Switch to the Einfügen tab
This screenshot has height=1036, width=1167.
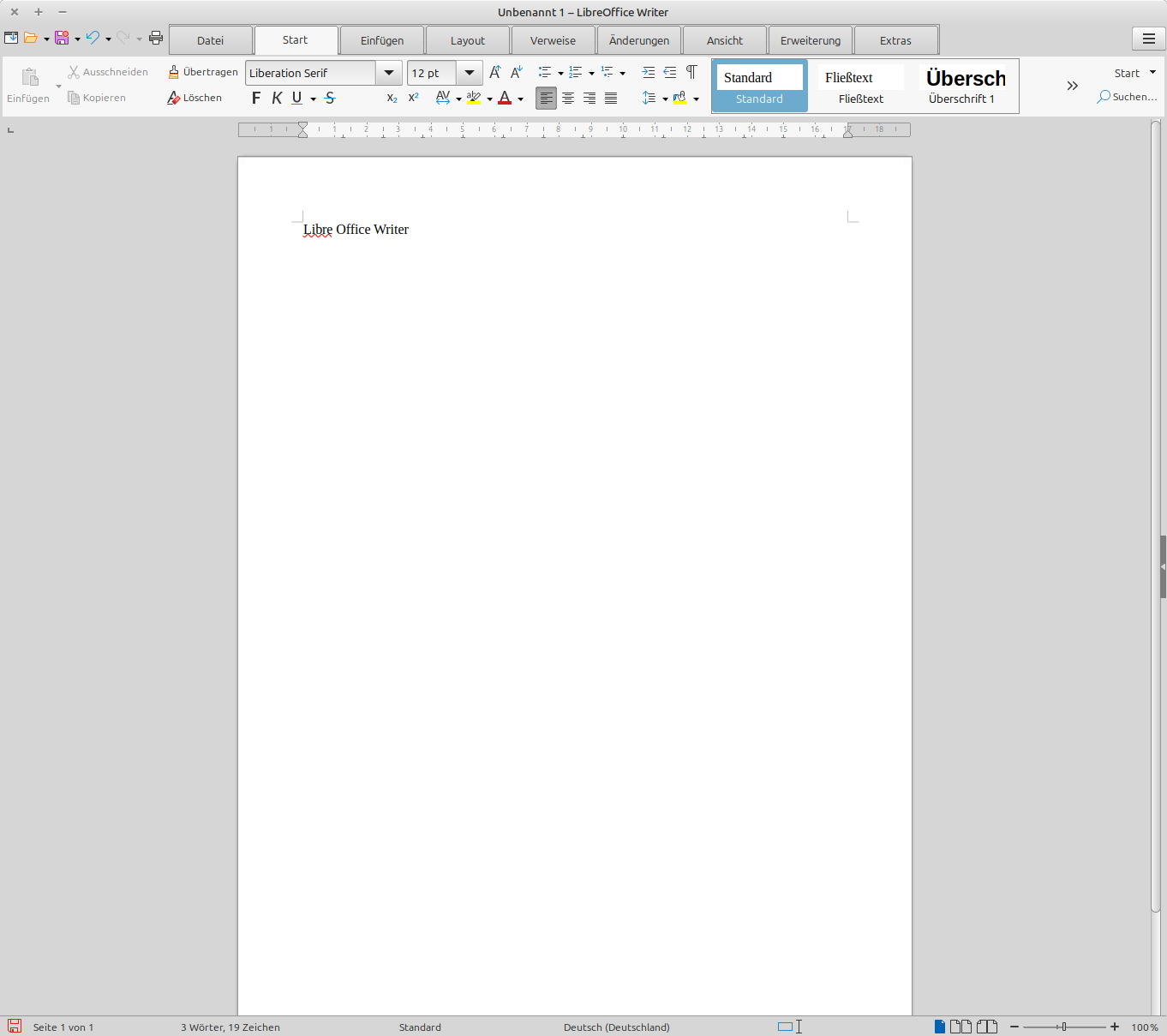pyautogui.click(x=382, y=40)
